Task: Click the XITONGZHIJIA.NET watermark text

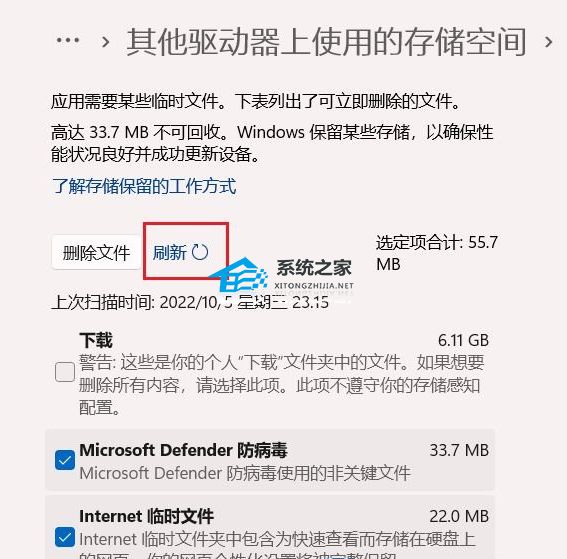Action: coord(314,286)
